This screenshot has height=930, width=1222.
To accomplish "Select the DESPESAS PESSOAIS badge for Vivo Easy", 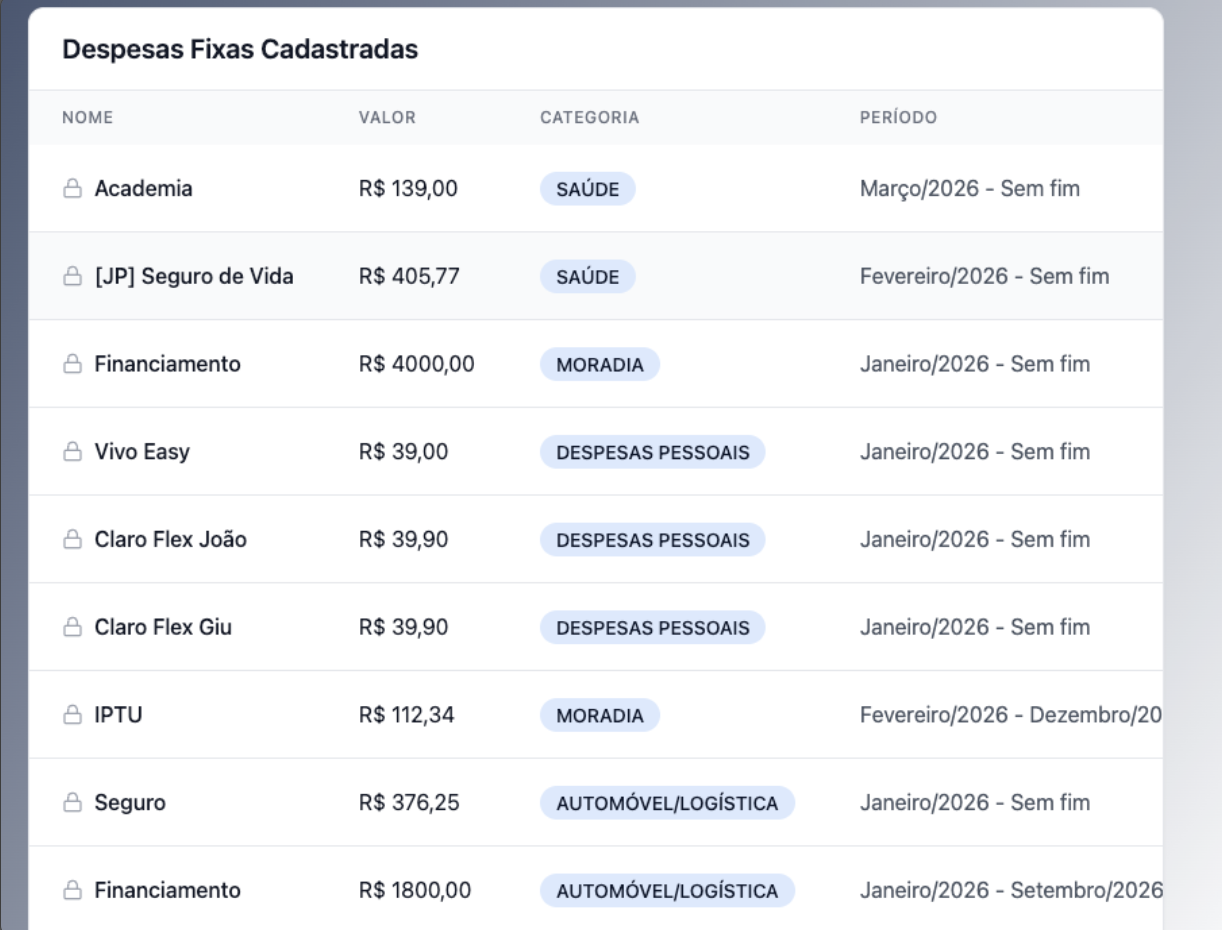I will click(652, 452).
